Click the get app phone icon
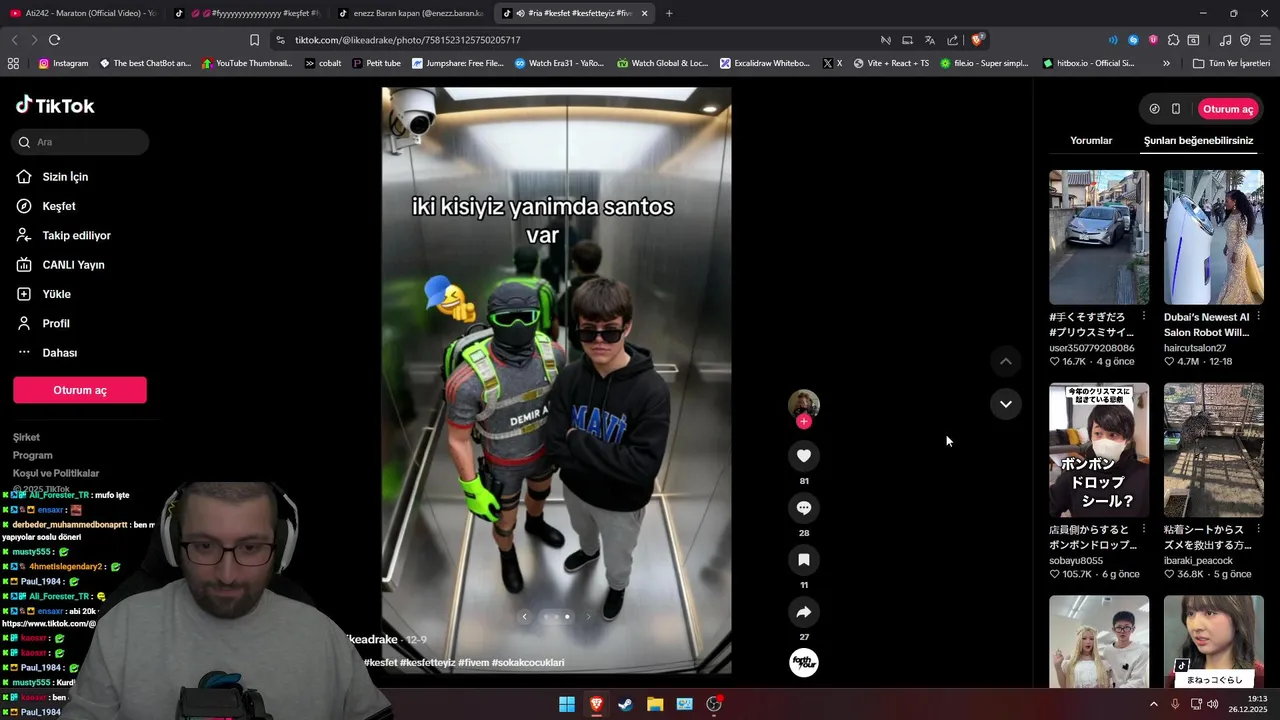Image resolution: width=1280 pixels, height=720 pixels. coord(1176,109)
